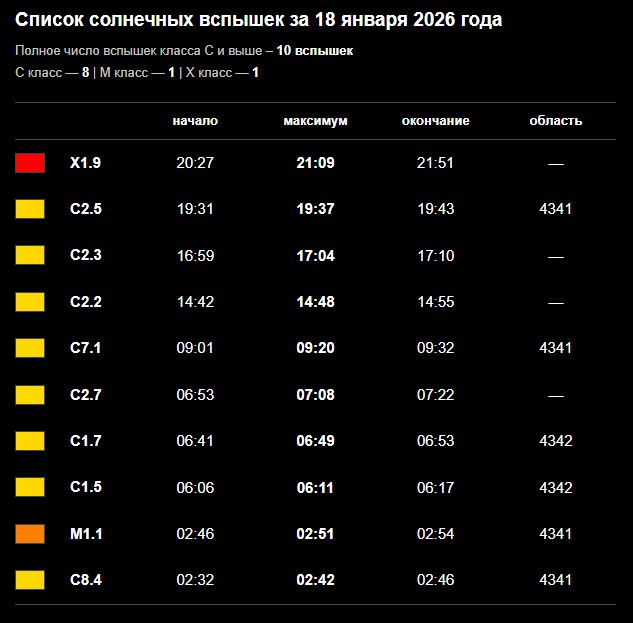The height and width of the screenshot is (623, 633).
Task: Click the yellow C8.4 flare color indicator
Action: point(30,580)
